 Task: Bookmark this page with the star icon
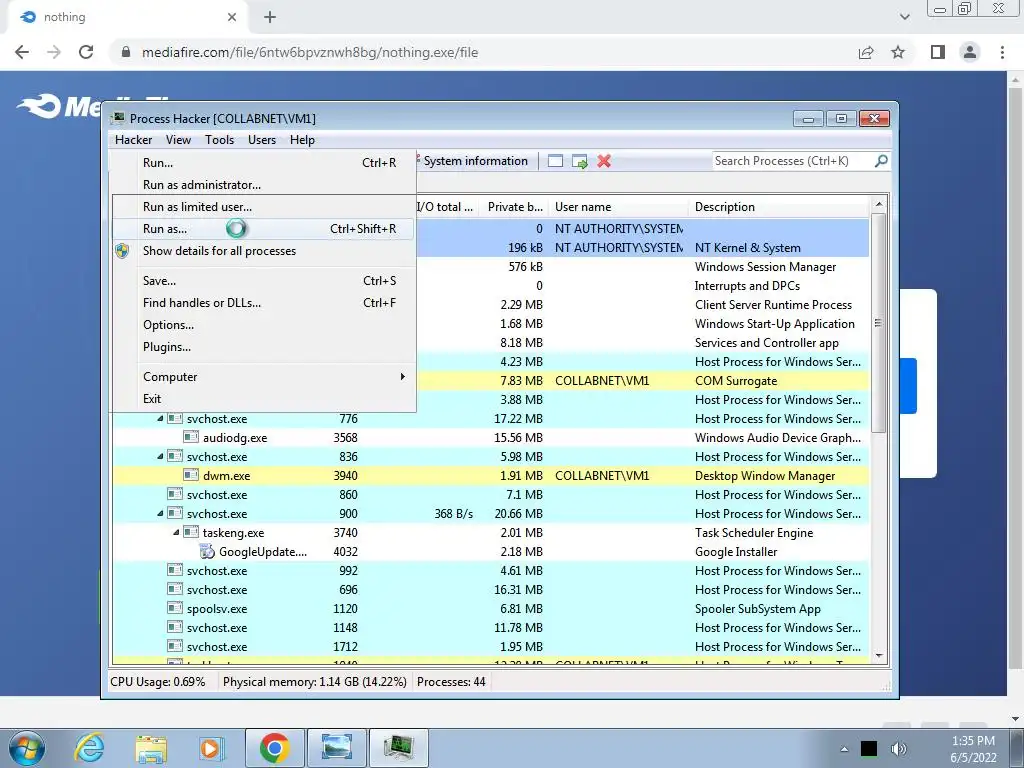coord(898,52)
